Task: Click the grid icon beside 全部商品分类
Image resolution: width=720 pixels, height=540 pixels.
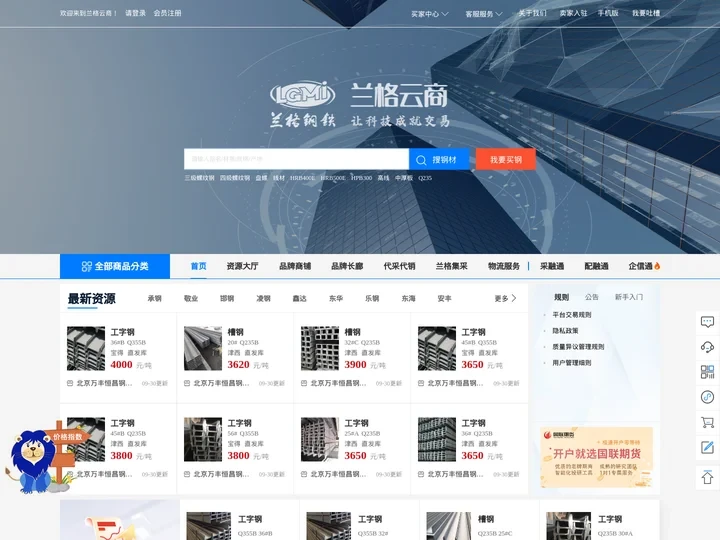Action: (86, 266)
